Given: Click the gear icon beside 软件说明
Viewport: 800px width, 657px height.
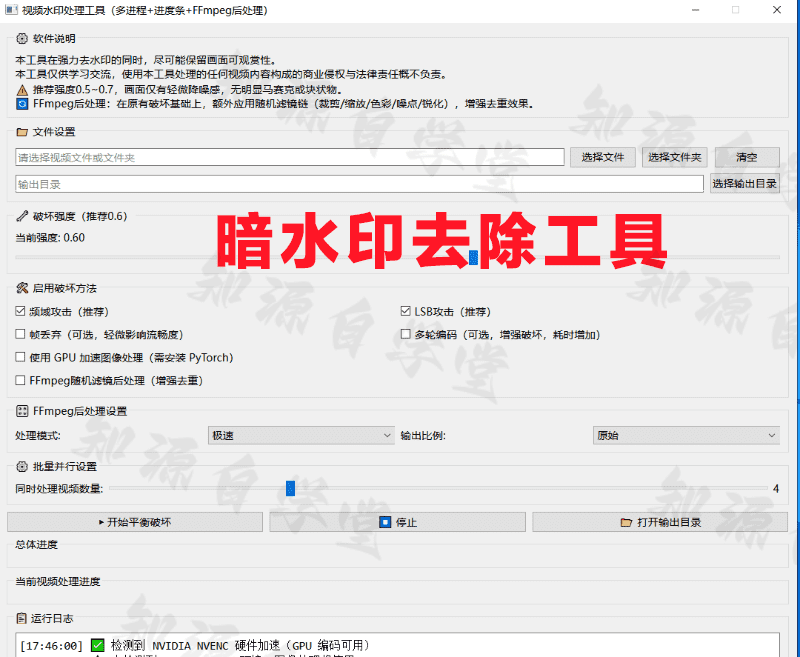Looking at the screenshot, I should pyautogui.click(x=22, y=38).
